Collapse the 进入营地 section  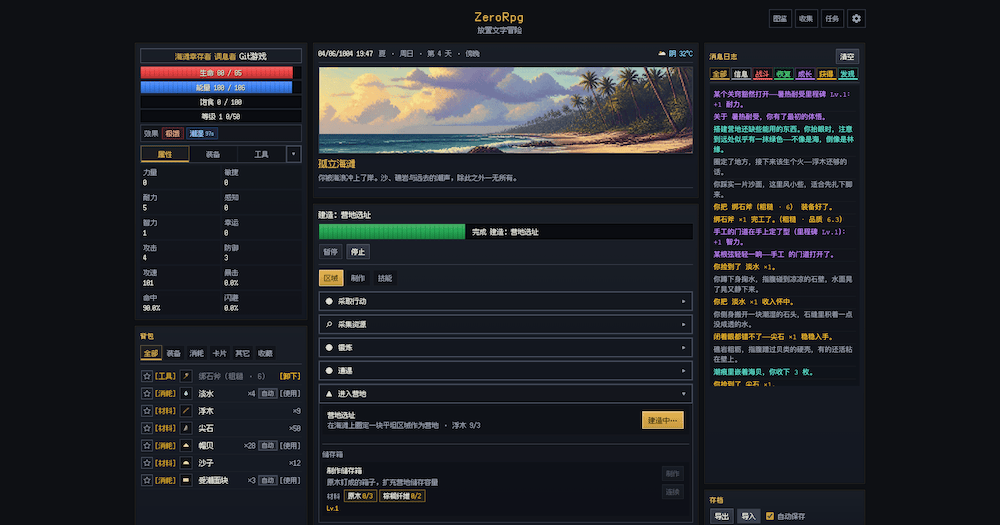click(x=506, y=394)
